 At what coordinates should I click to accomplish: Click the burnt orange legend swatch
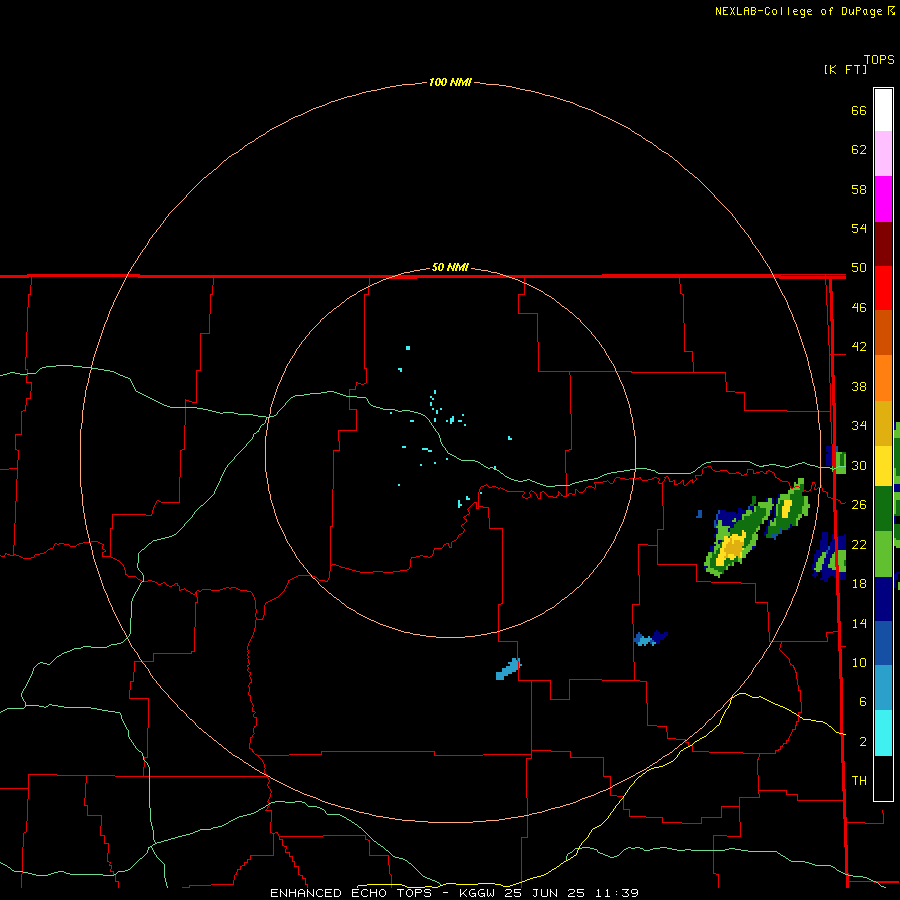coord(883,333)
